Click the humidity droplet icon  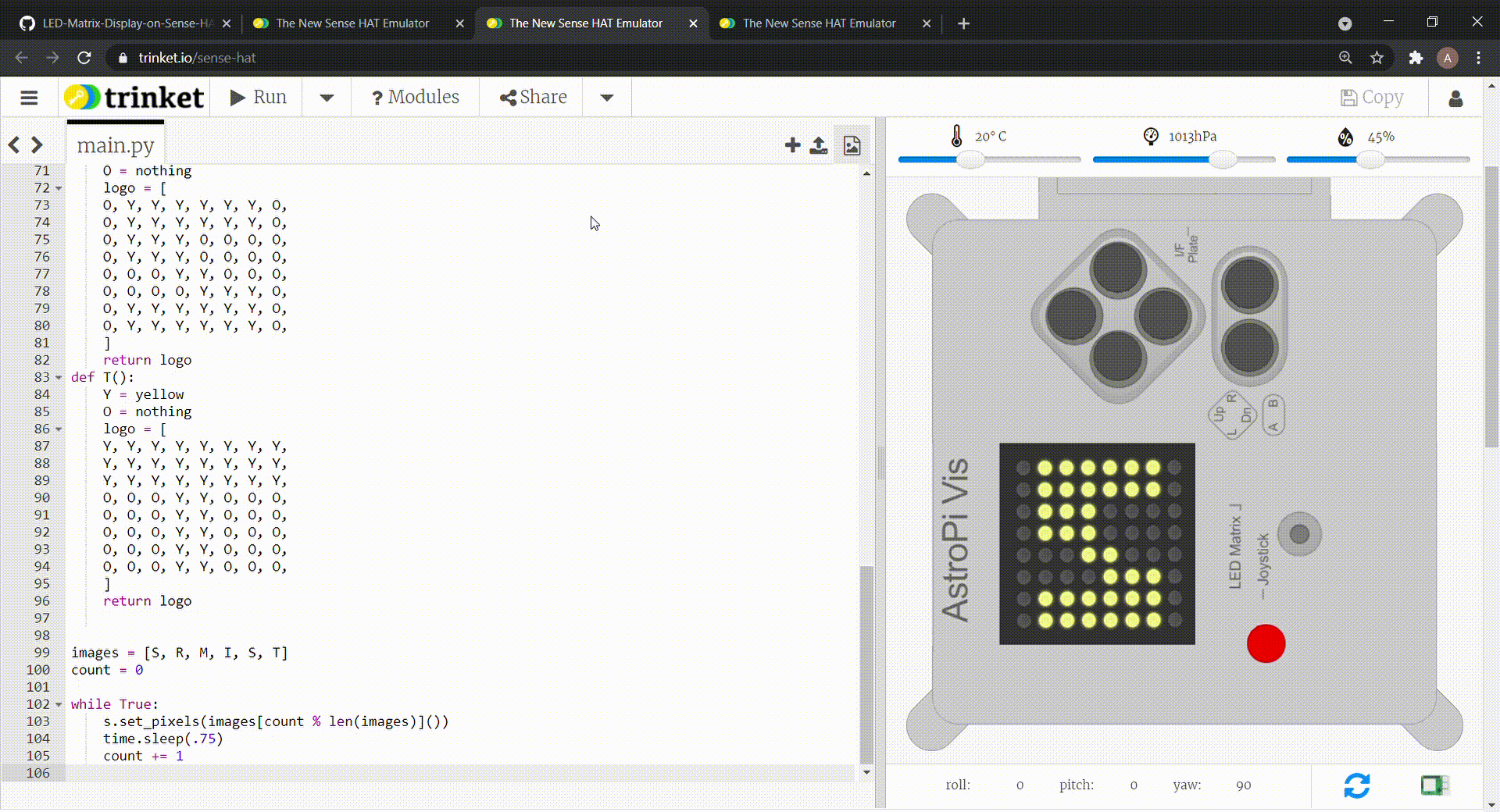point(1345,137)
